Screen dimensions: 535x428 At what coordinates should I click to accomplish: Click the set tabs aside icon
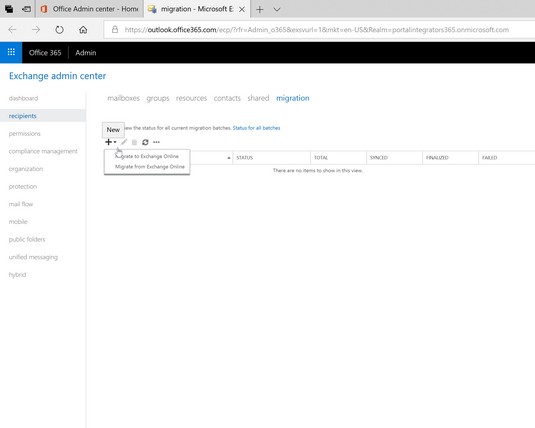[x=26, y=9]
